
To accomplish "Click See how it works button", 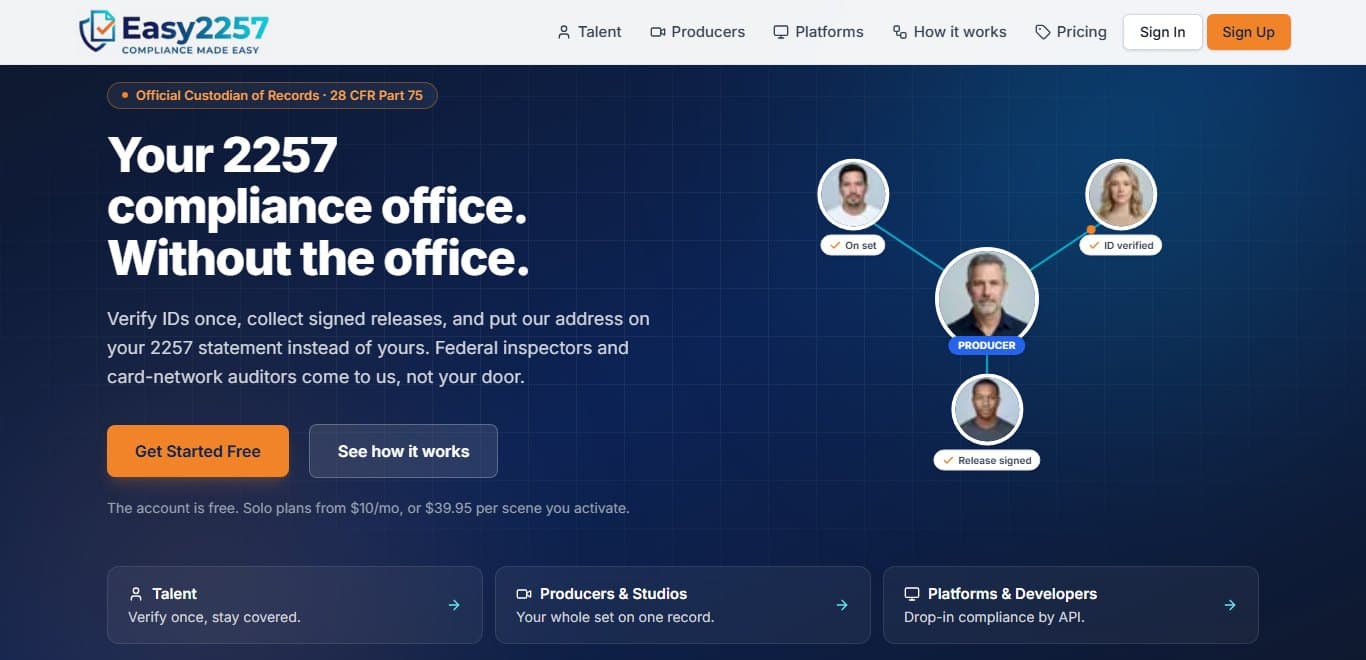I will point(403,451).
